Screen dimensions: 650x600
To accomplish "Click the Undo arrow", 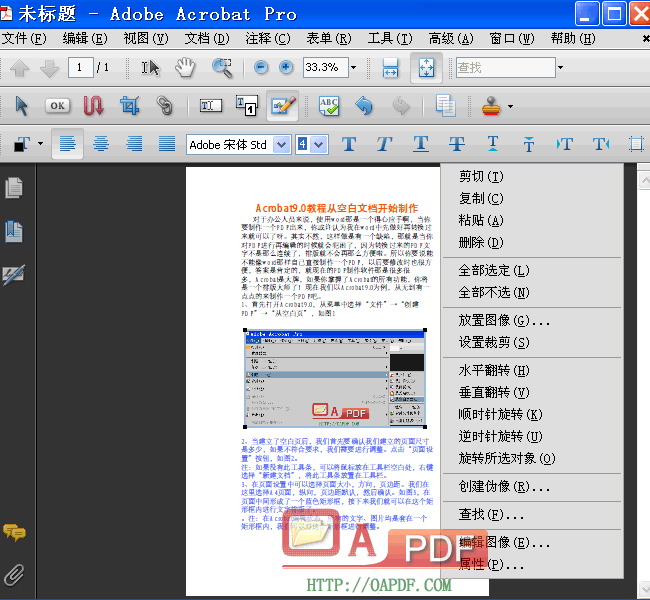I will [364, 106].
